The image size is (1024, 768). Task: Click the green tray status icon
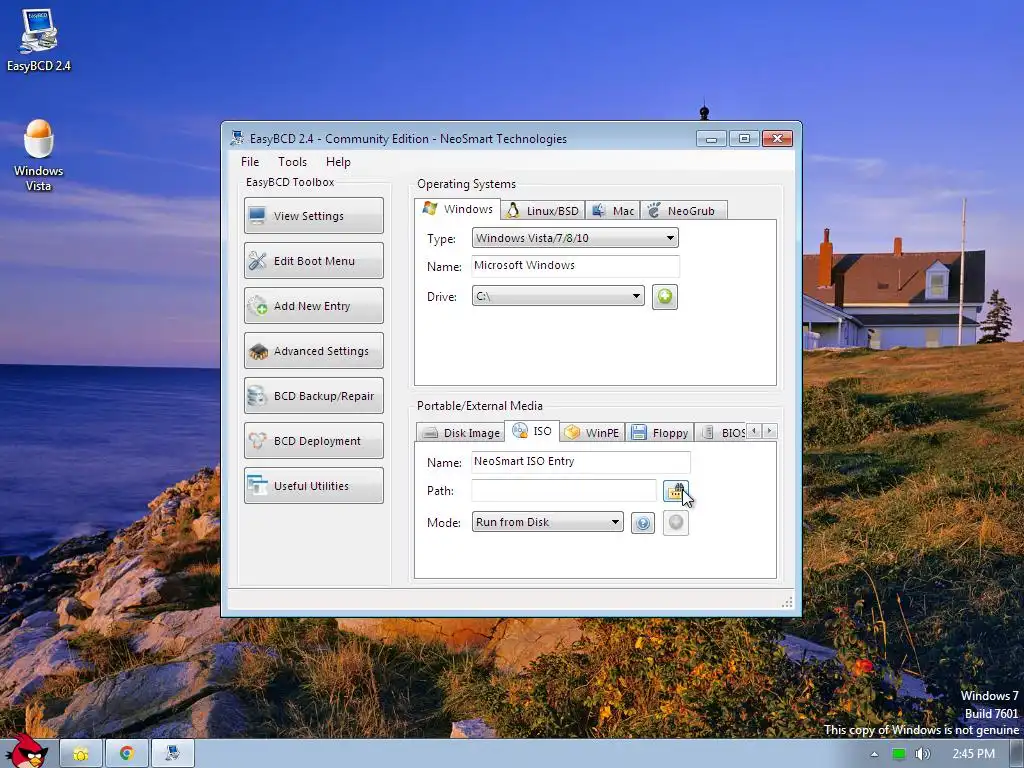(x=899, y=754)
